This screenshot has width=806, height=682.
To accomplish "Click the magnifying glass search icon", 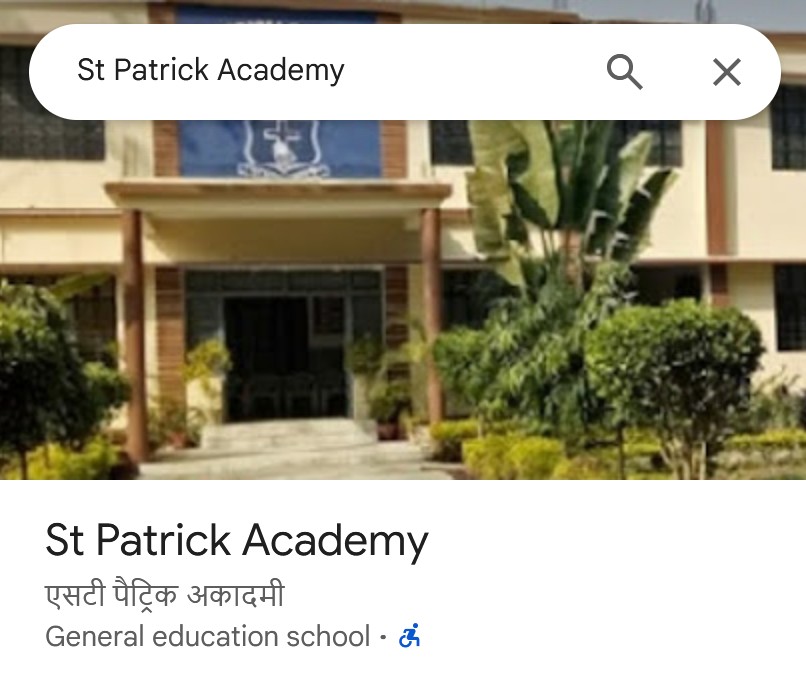I will (625, 71).
